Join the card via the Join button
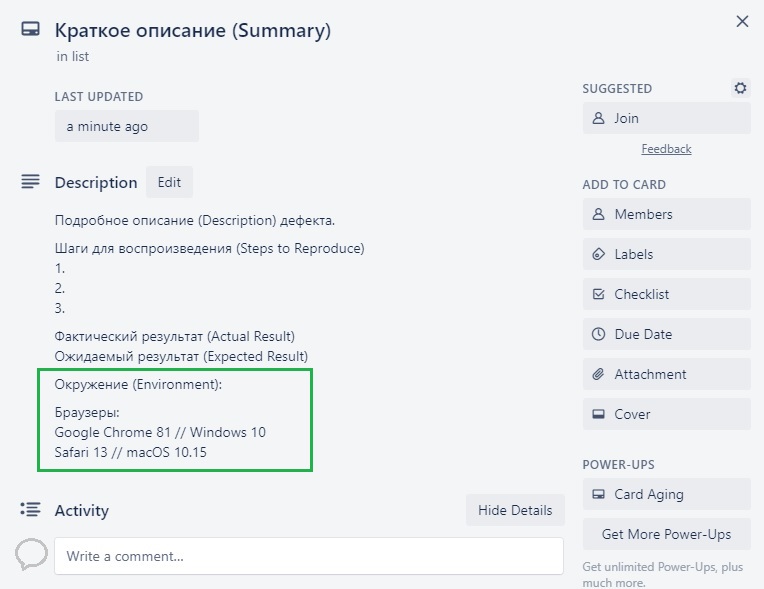This screenshot has width=764, height=589. tap(666, 118)
